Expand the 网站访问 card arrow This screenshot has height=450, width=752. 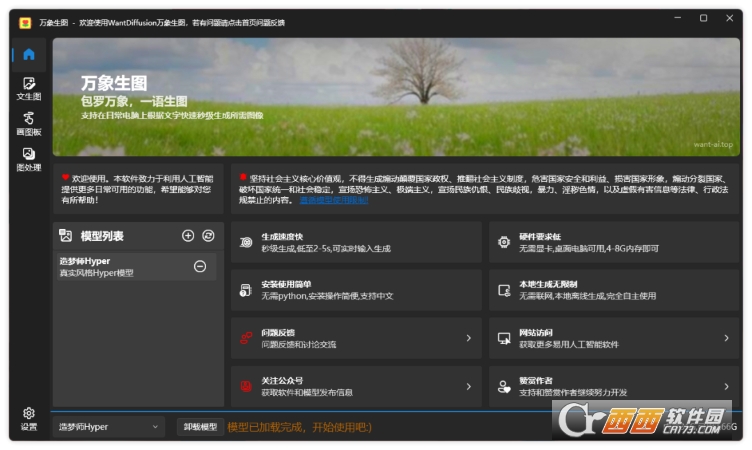[726, 338]
